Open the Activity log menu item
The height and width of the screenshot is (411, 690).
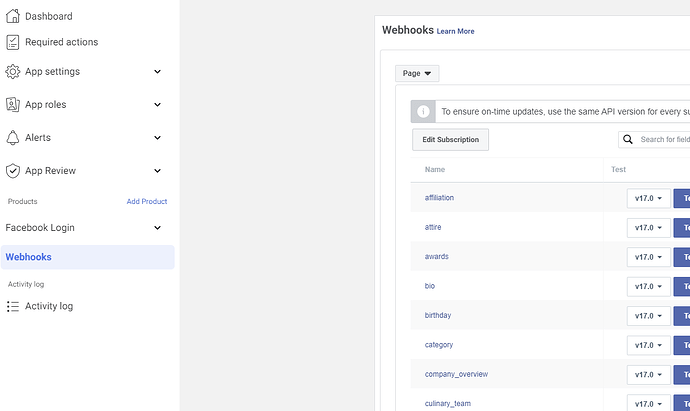[49, 306]
